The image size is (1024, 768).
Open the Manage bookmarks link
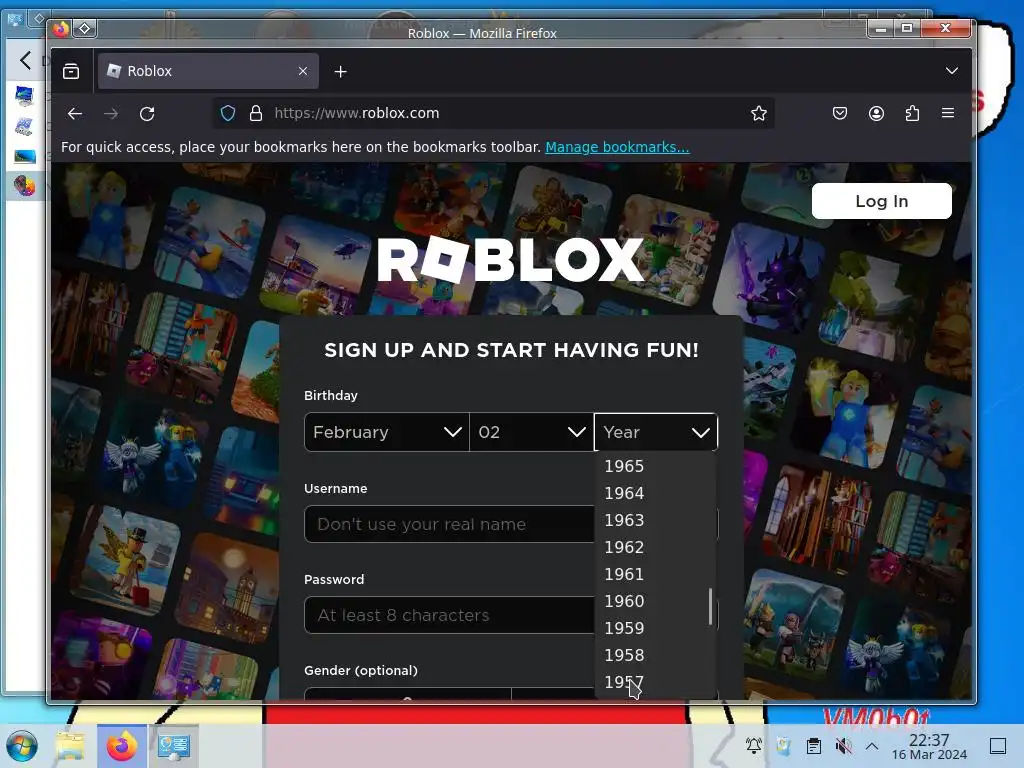click(x=617, y=147)
